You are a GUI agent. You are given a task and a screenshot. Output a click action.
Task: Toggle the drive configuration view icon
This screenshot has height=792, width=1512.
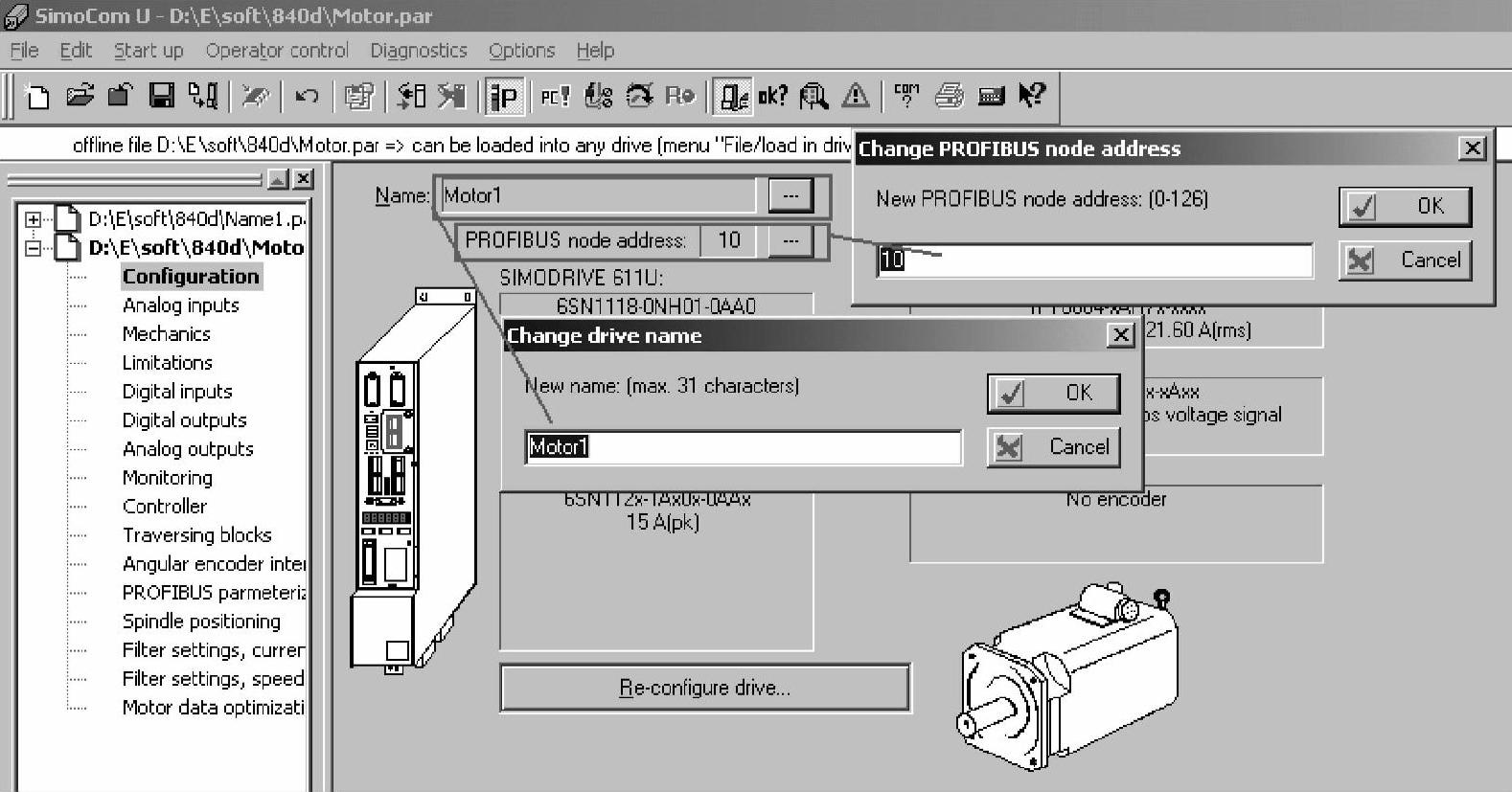[x=733, y=96]
